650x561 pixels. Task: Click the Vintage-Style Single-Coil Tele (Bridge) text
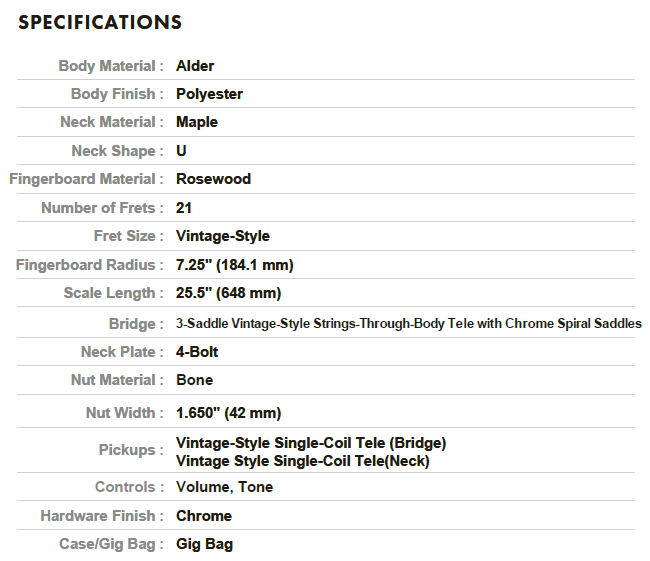pyautogui.click(x=311, y=443)
